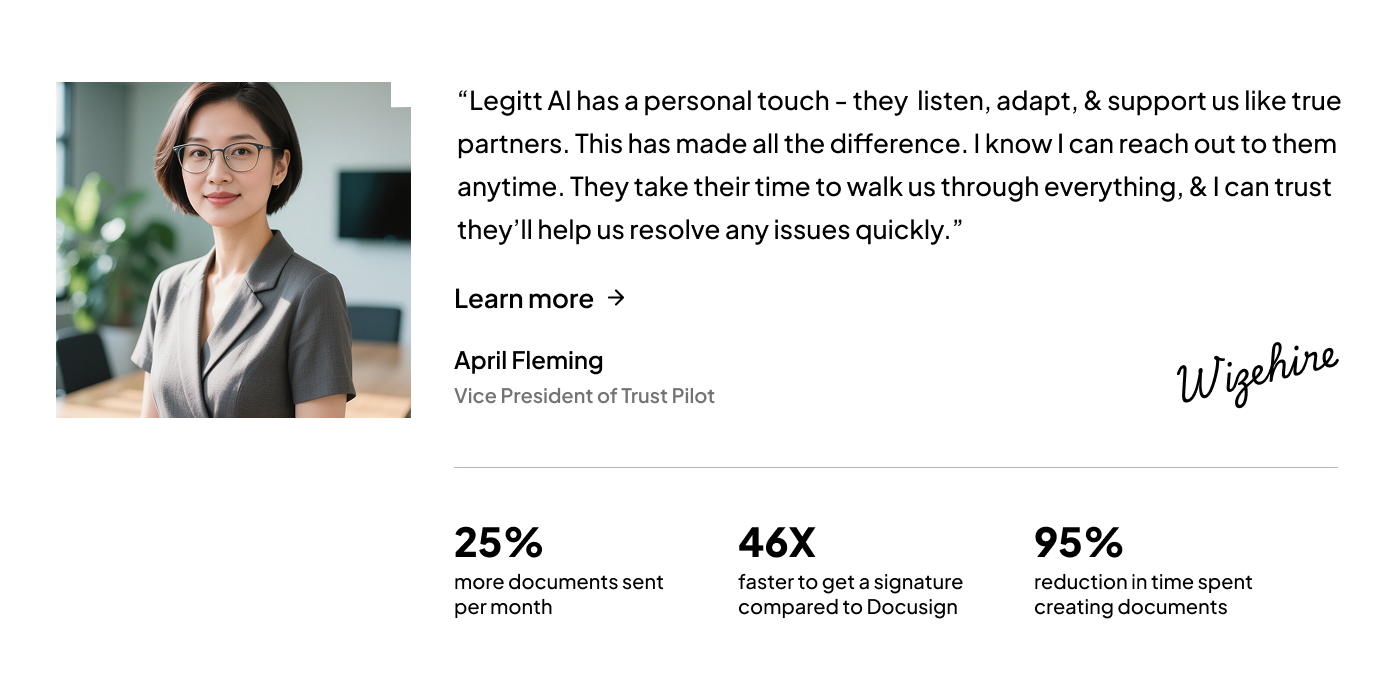Click the word 'Docusign' in caption
Image resolution: width=1396 pixels, height=682 pixels.
[912, 608]
